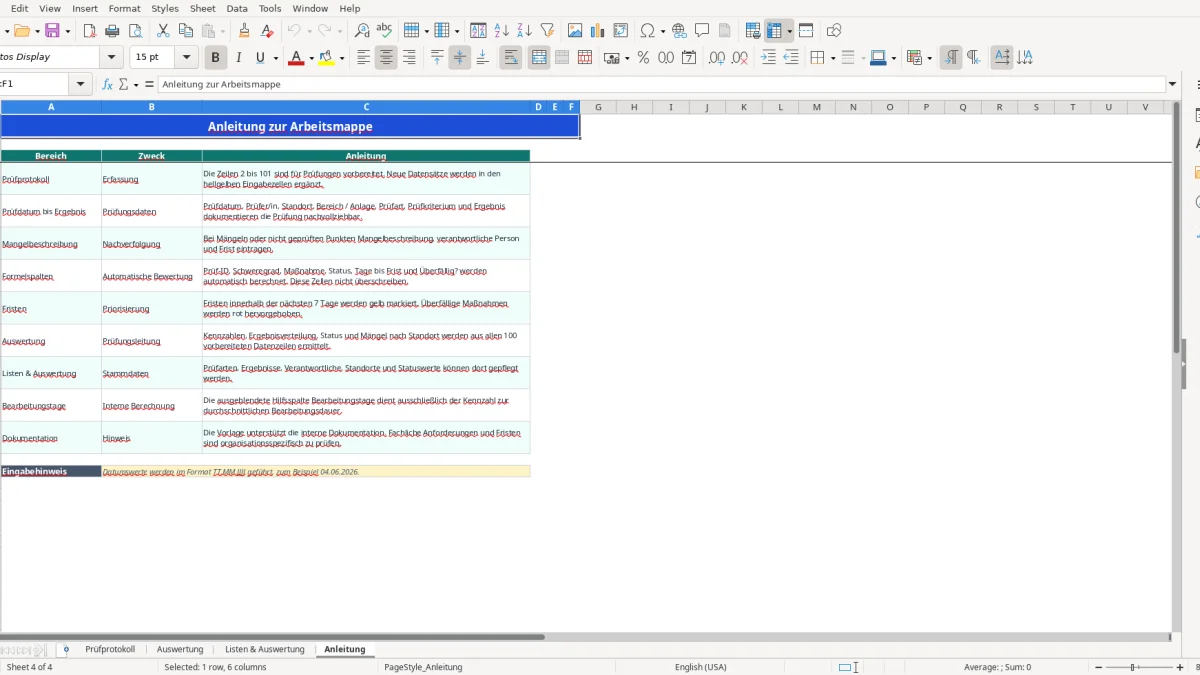Center the cell content vertically

(x=460, y=58)
